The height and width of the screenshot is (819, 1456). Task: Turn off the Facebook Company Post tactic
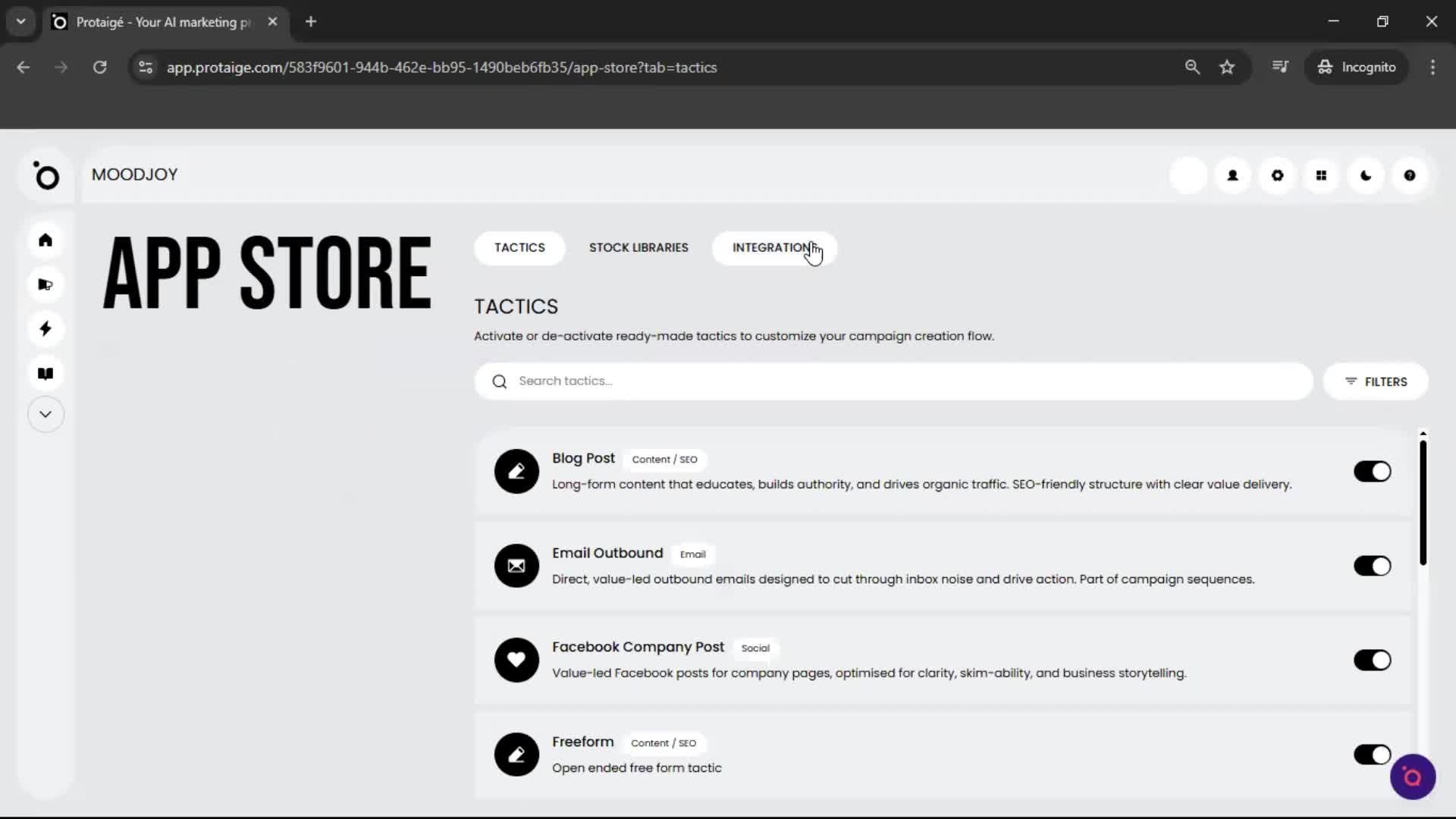[1373, 660]
